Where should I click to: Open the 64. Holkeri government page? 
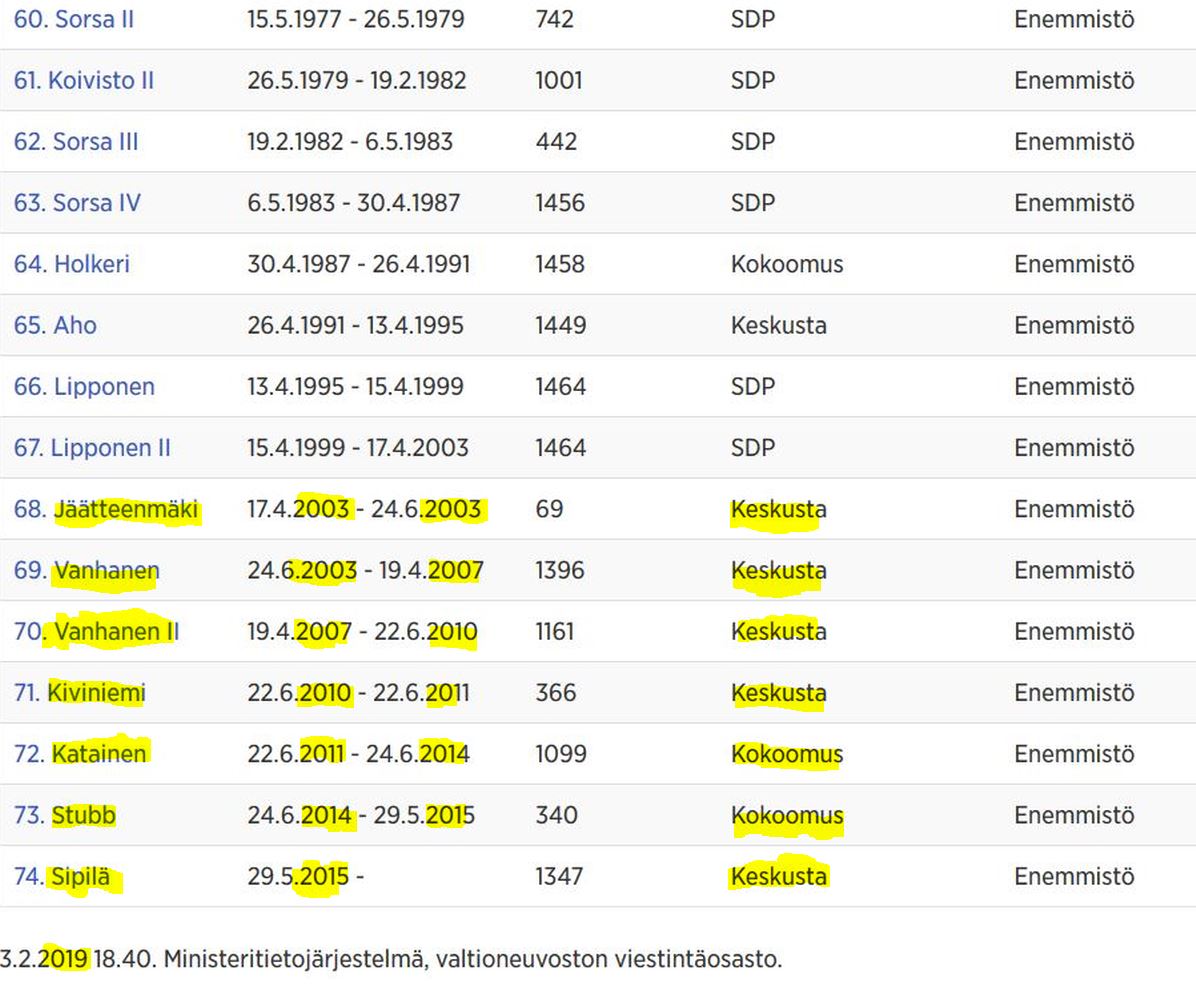(72, 264)
